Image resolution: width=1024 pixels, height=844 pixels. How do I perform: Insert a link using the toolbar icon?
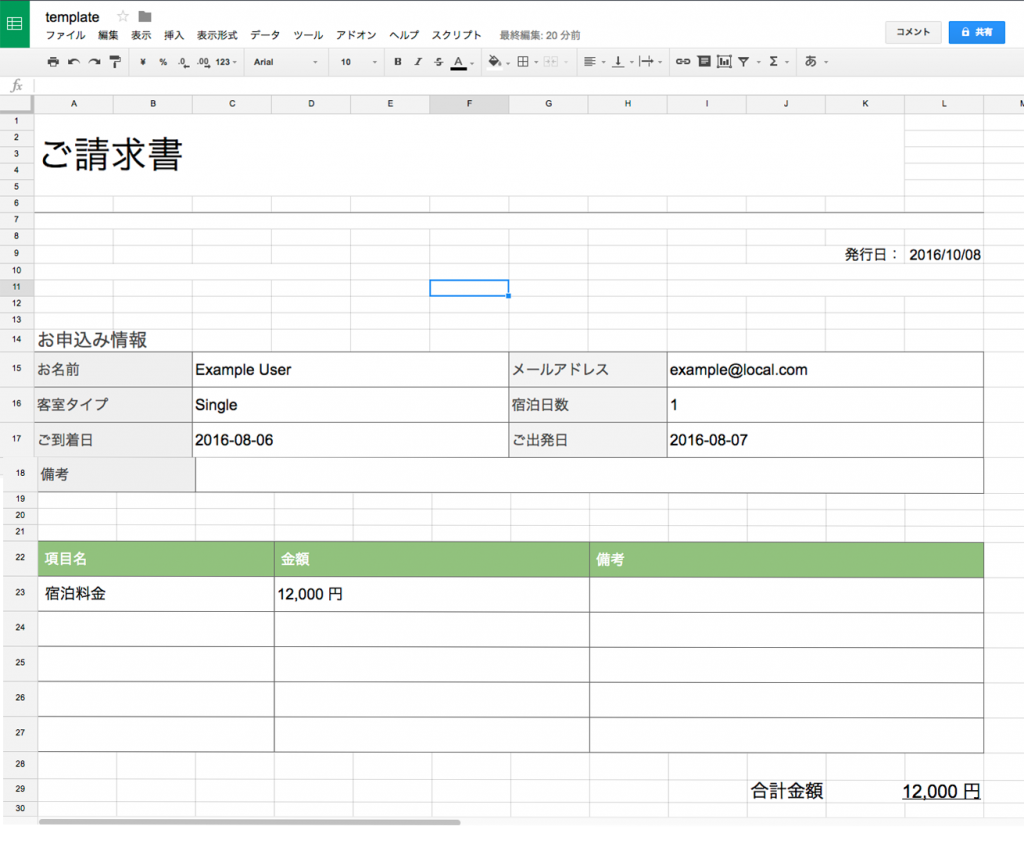[x=683, y=61]
